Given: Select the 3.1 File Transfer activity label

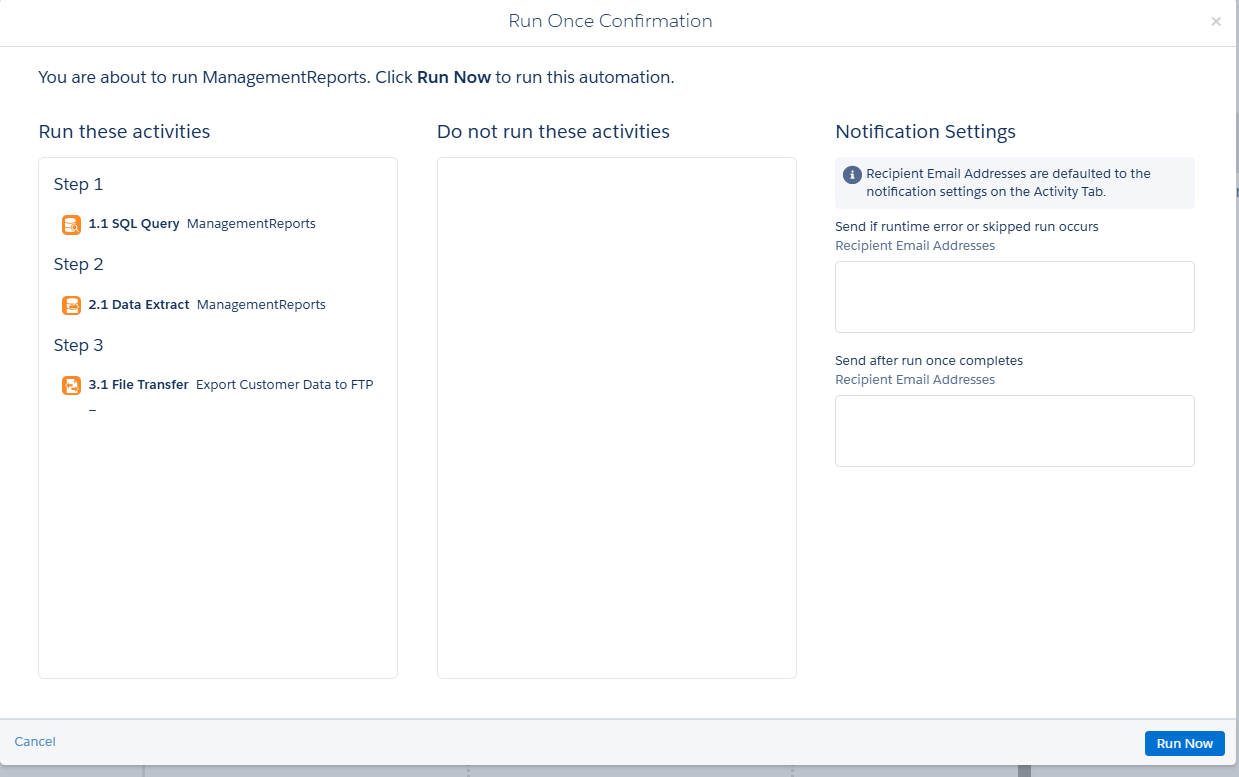Looking at the screenshot, I should 138,384.
